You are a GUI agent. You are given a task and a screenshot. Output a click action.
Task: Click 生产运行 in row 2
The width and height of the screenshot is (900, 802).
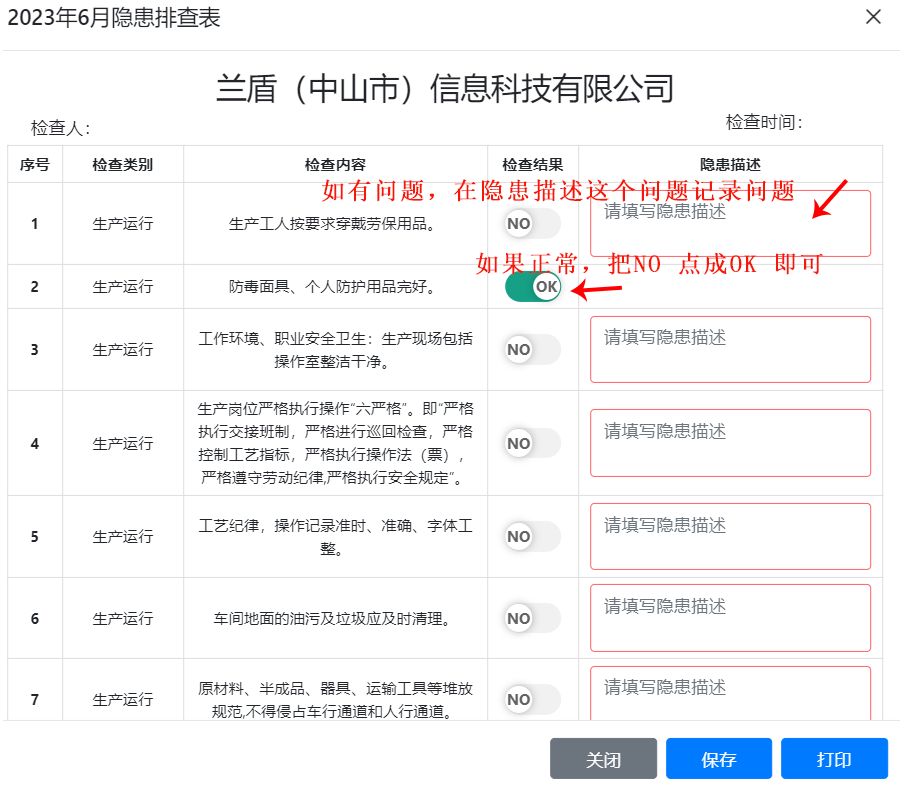123,286
